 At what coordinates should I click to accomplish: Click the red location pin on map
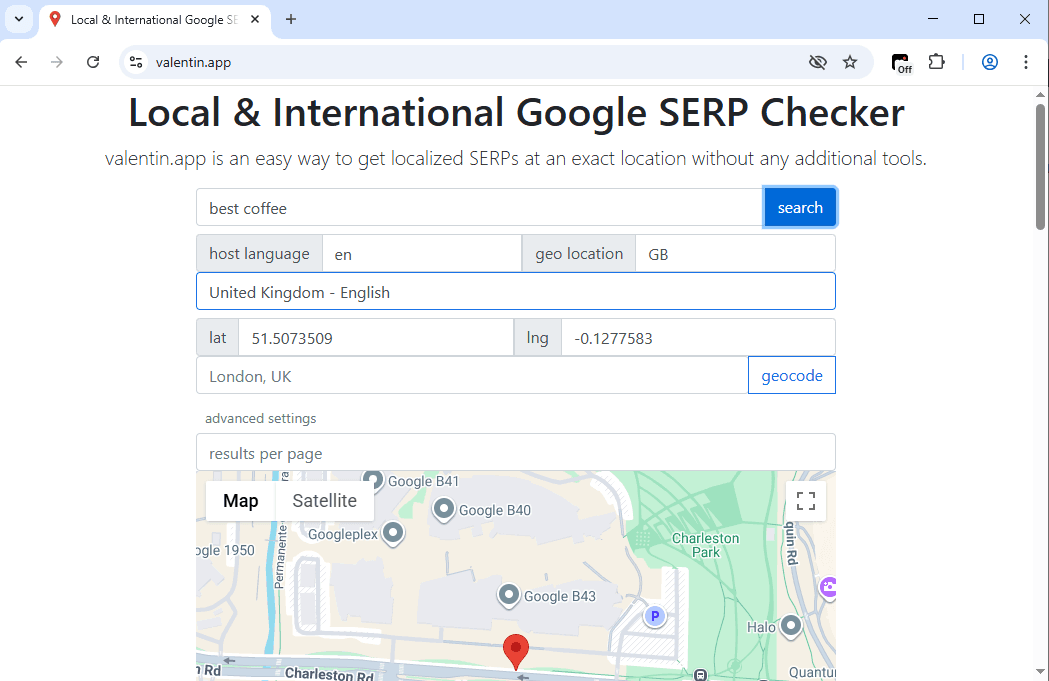(516, 650)
